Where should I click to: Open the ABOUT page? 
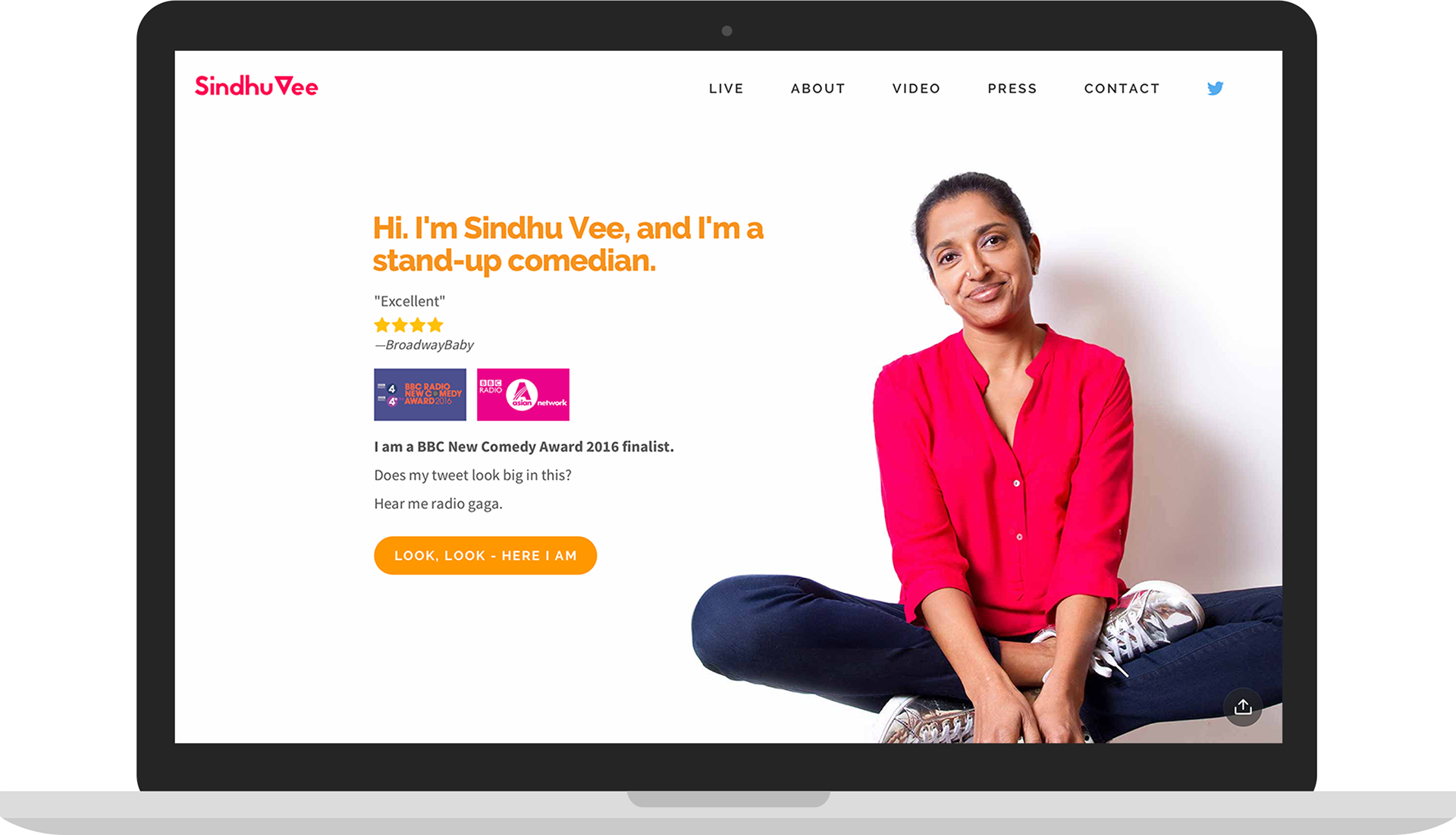[817, 89]
